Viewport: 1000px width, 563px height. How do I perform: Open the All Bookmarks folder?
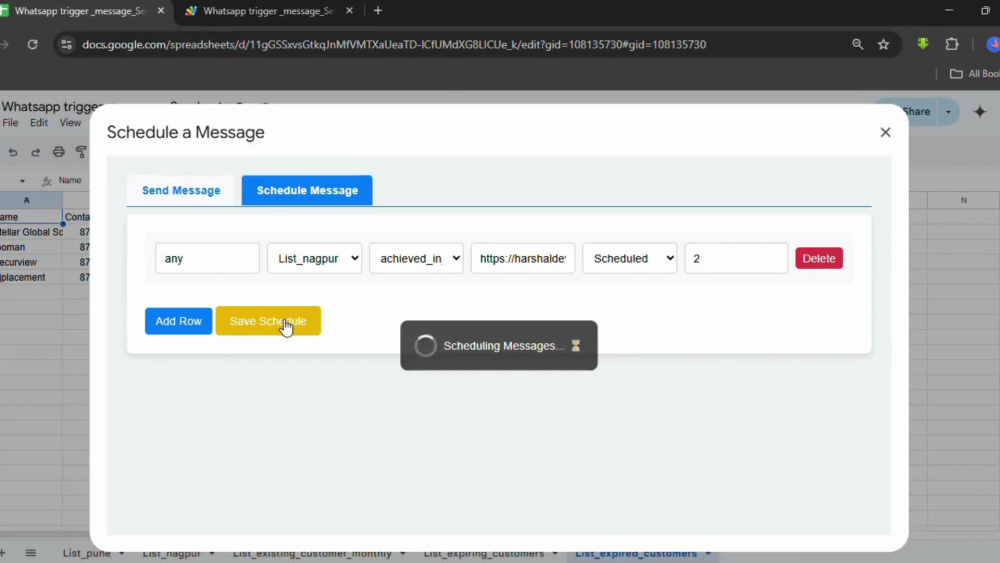tap(974, 74)
